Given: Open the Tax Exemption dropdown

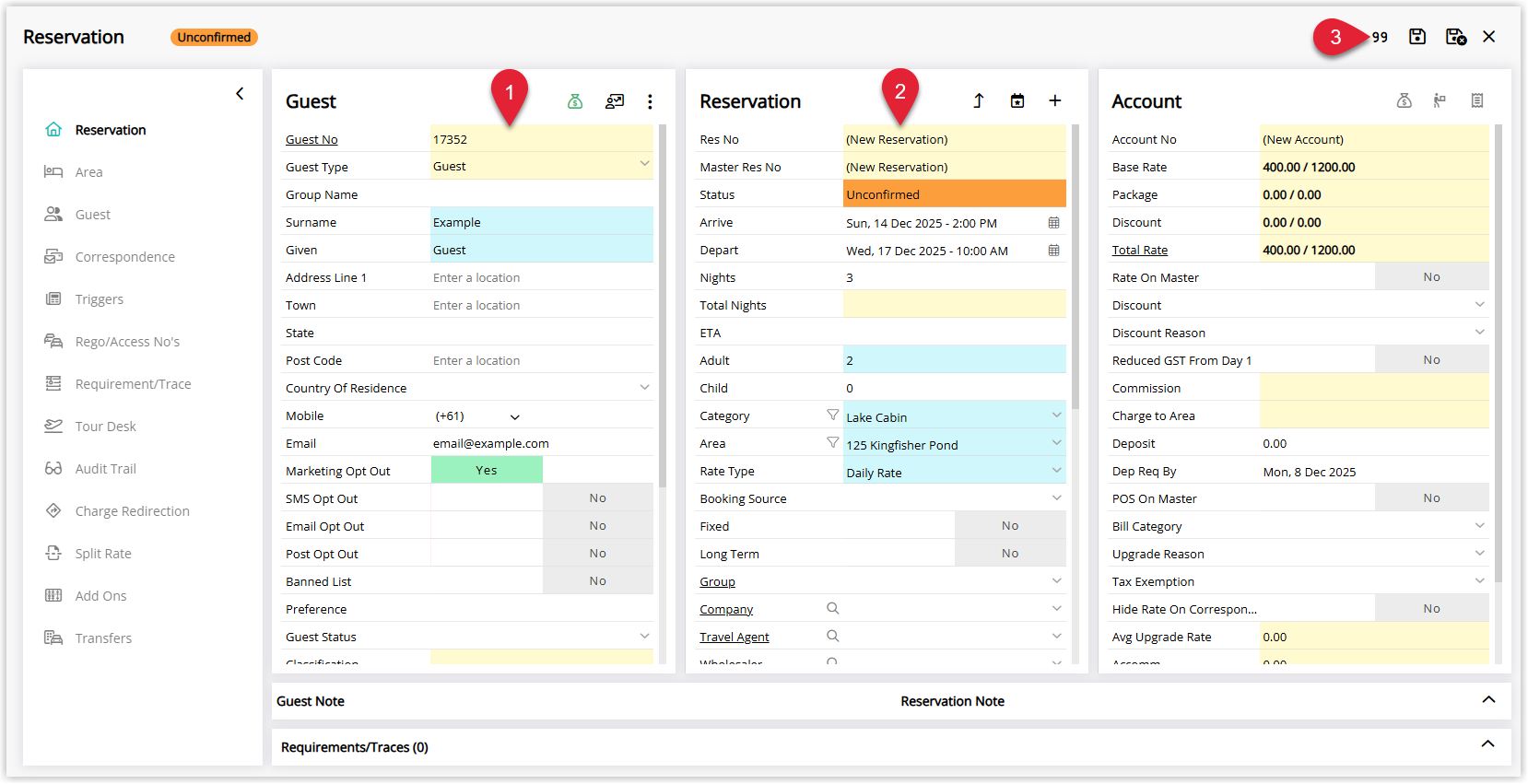Looking at the screenshot, I should [x=1375, y=580].
